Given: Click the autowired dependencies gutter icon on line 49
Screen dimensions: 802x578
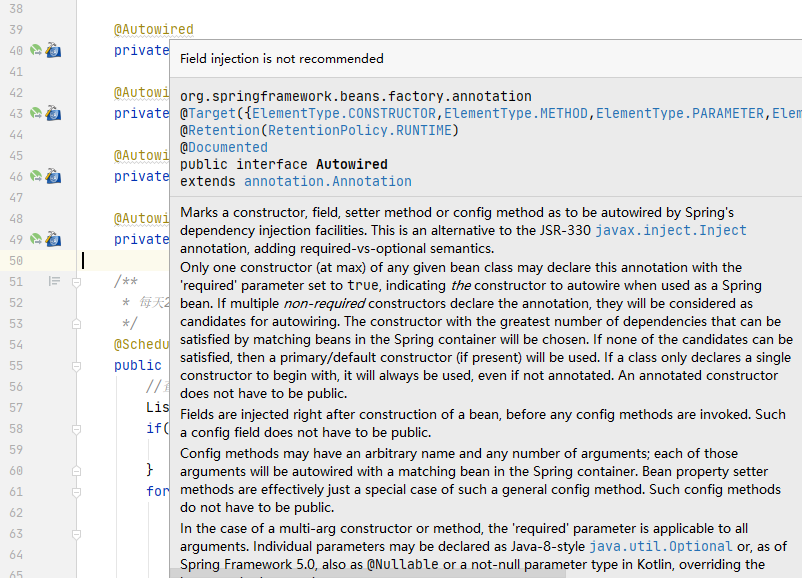Looking at the screenshot, I should pyautogui.click(x=53, y=239).
